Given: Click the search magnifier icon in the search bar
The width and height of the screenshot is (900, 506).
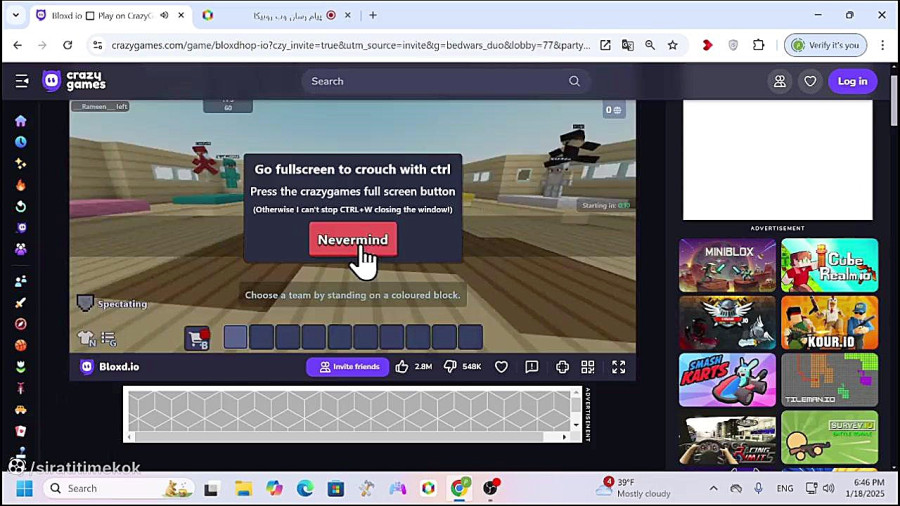Looking at the screenshot, I should [574, 81].
